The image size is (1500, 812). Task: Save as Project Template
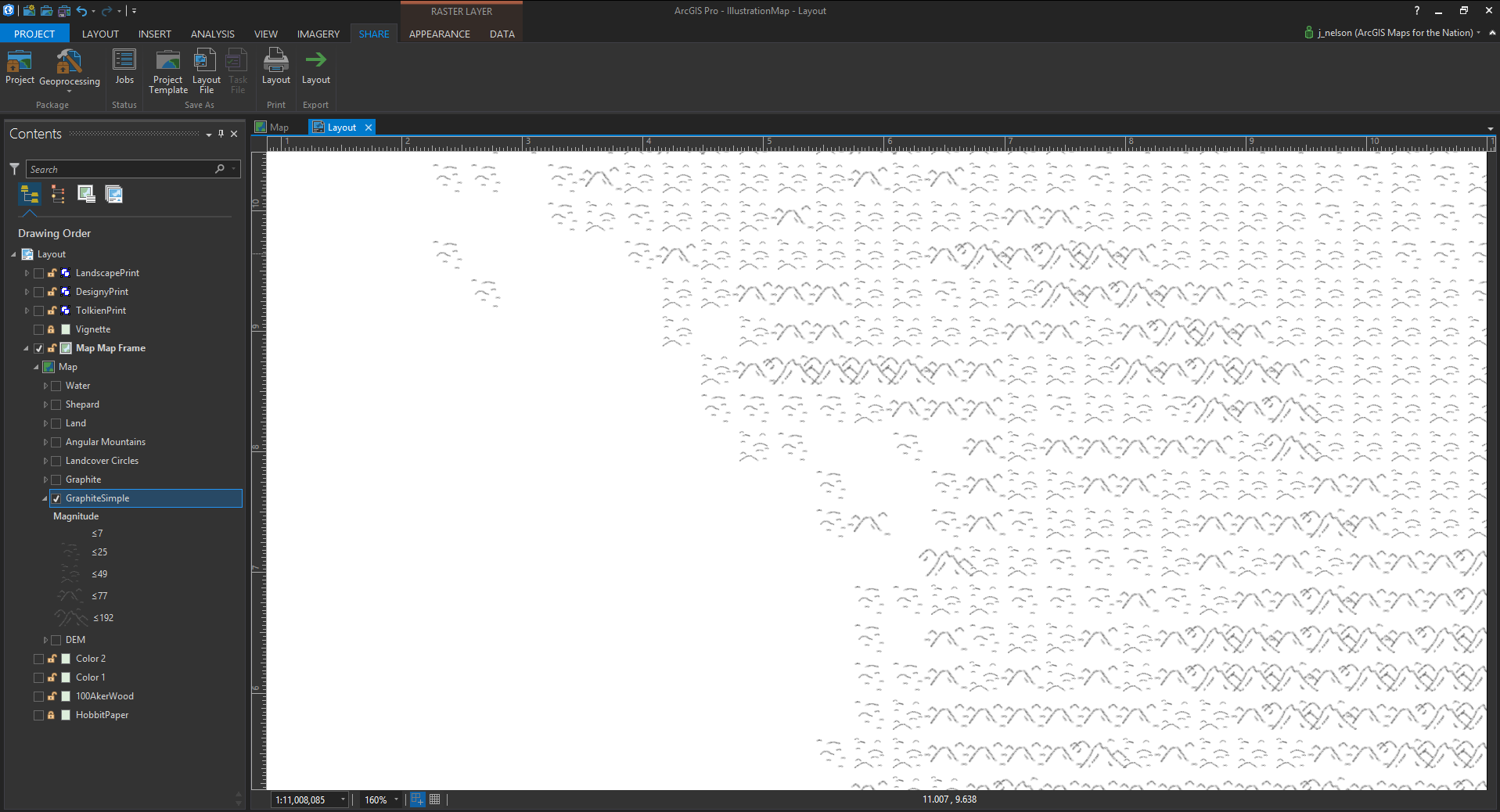[168, 70]
